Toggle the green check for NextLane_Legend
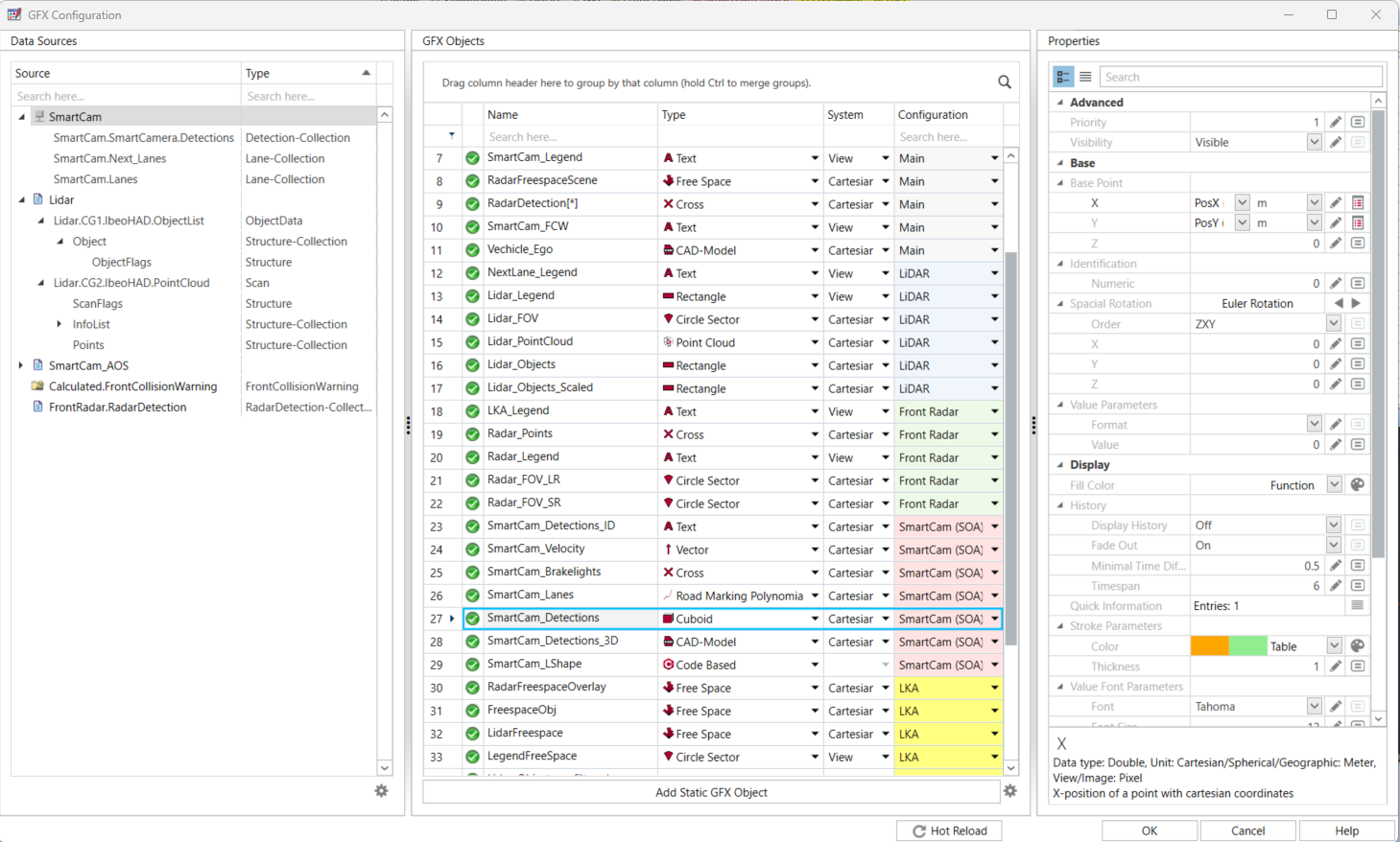 pos(472,273)
